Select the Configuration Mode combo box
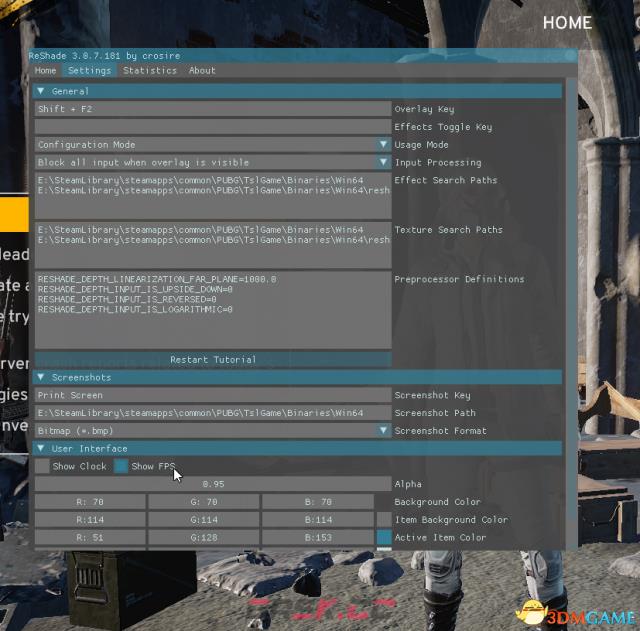640x631 pixels. 213,144
